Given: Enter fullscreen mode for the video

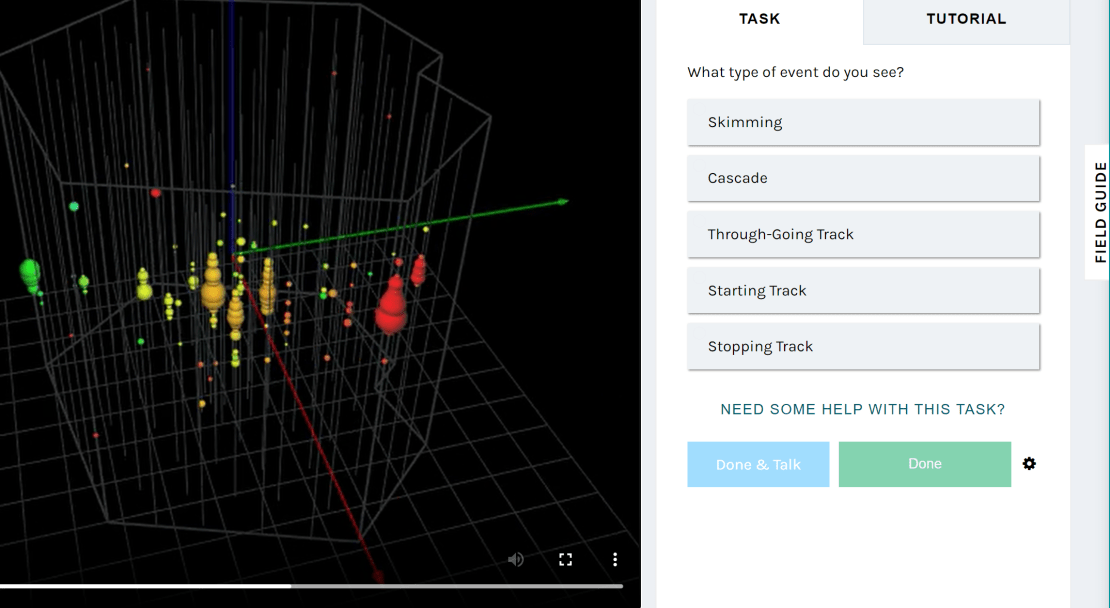Looking at the screenshot, I should tap(565, 560).
